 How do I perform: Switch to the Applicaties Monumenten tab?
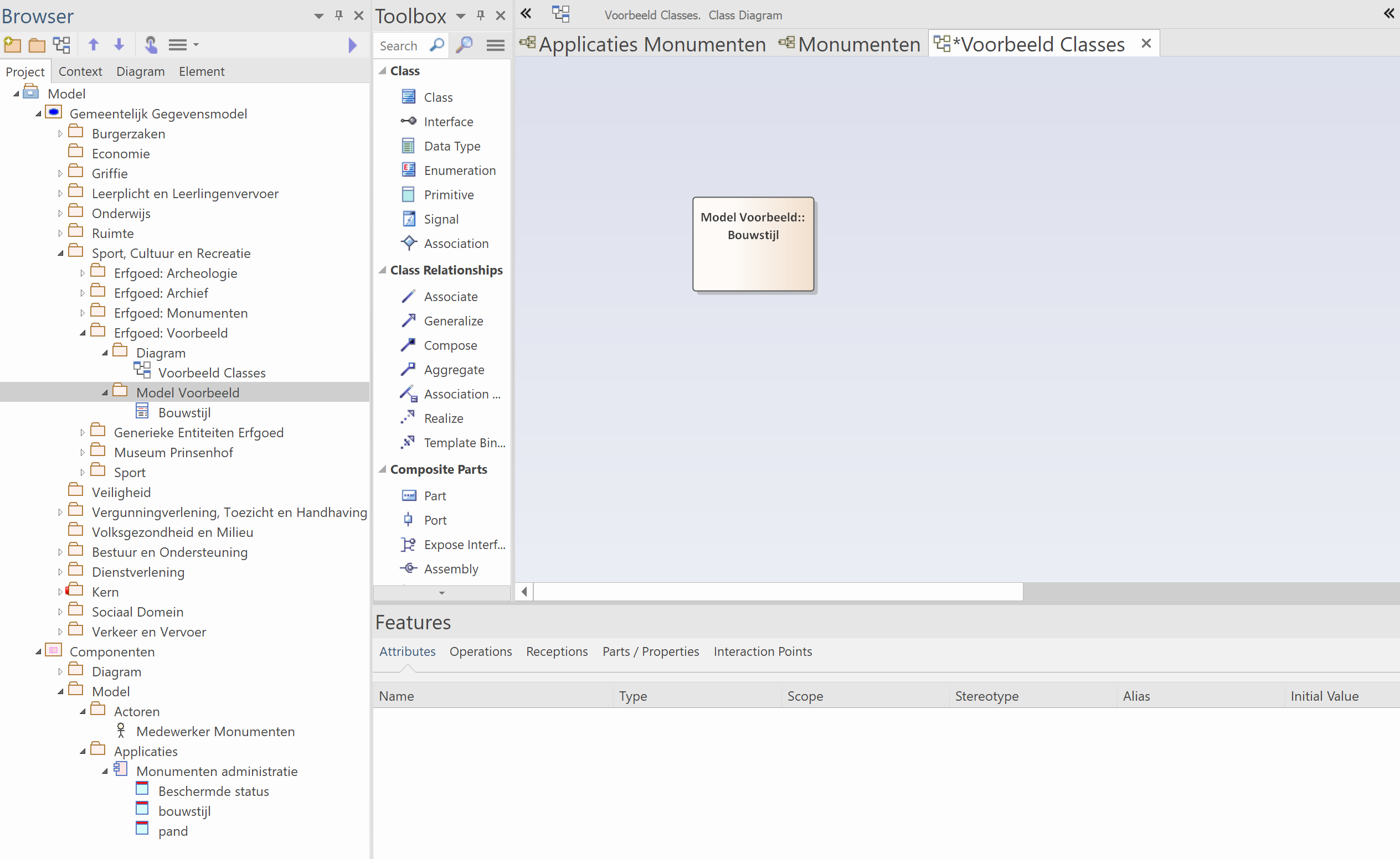click(x=648, y=44)
